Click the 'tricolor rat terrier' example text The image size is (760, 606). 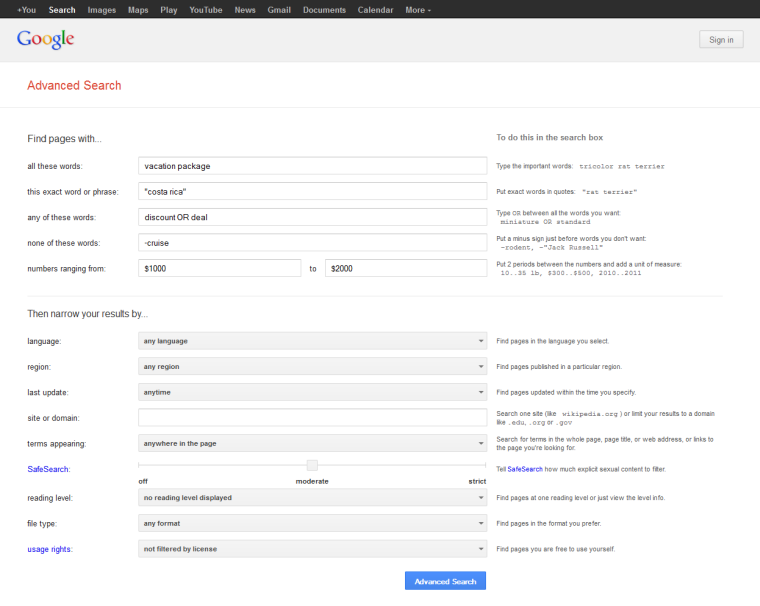pyautogui.click(x=622, y=166)
